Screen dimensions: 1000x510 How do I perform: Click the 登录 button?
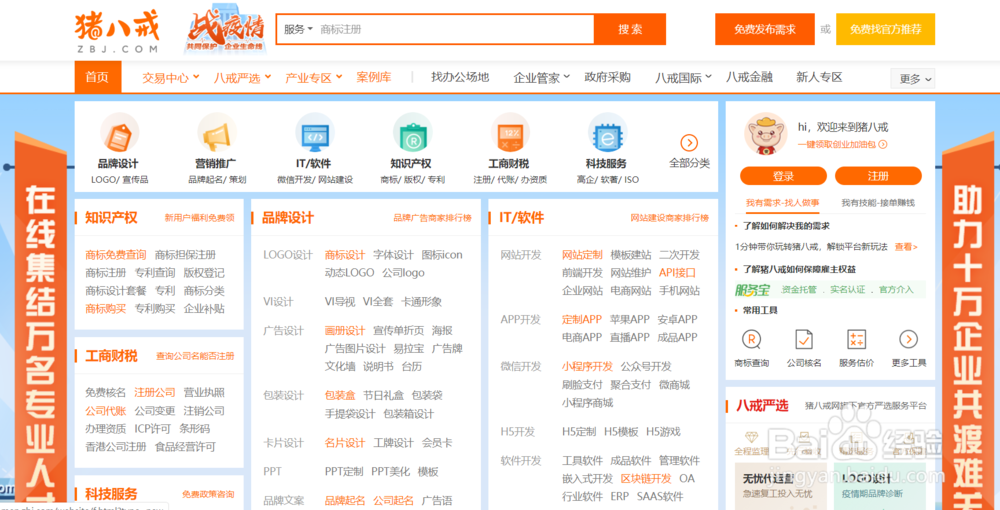[x=783, y=176]
